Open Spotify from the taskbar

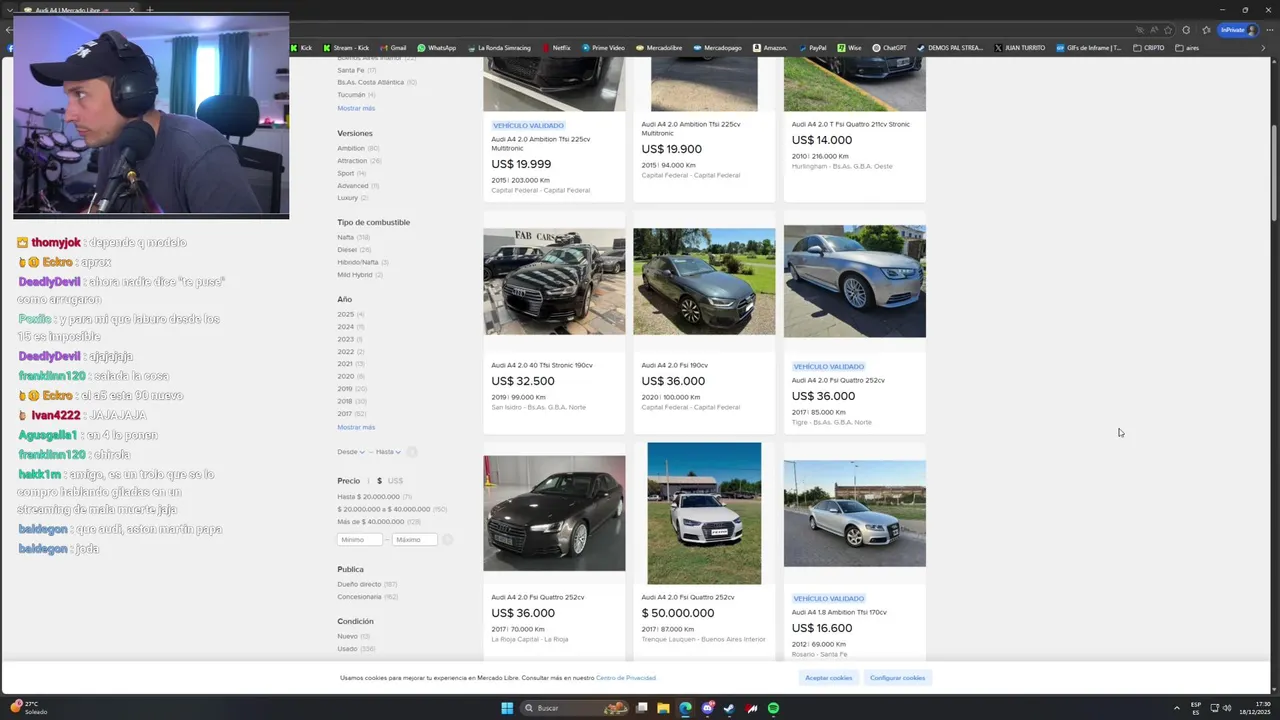774,708
